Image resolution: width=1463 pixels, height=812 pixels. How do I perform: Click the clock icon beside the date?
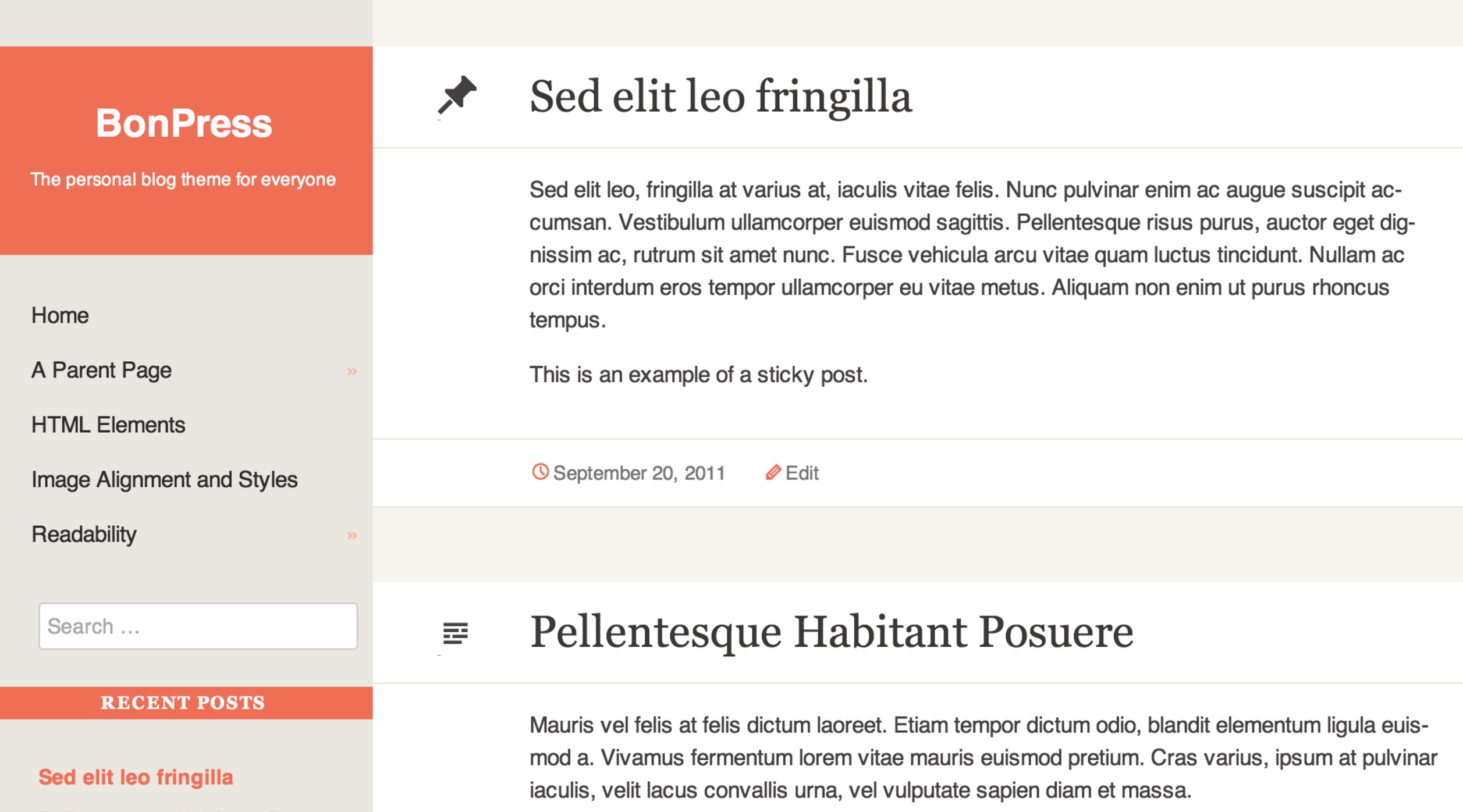coord(540,472)
